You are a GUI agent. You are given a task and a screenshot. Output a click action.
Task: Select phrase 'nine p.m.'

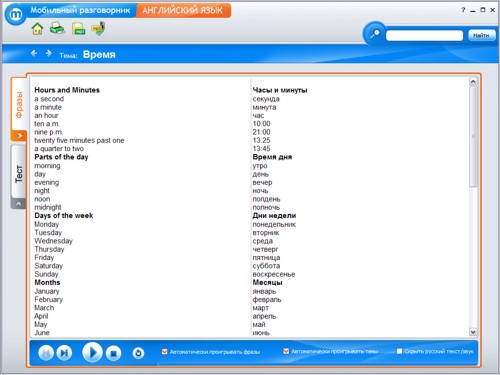pos(48,132)
